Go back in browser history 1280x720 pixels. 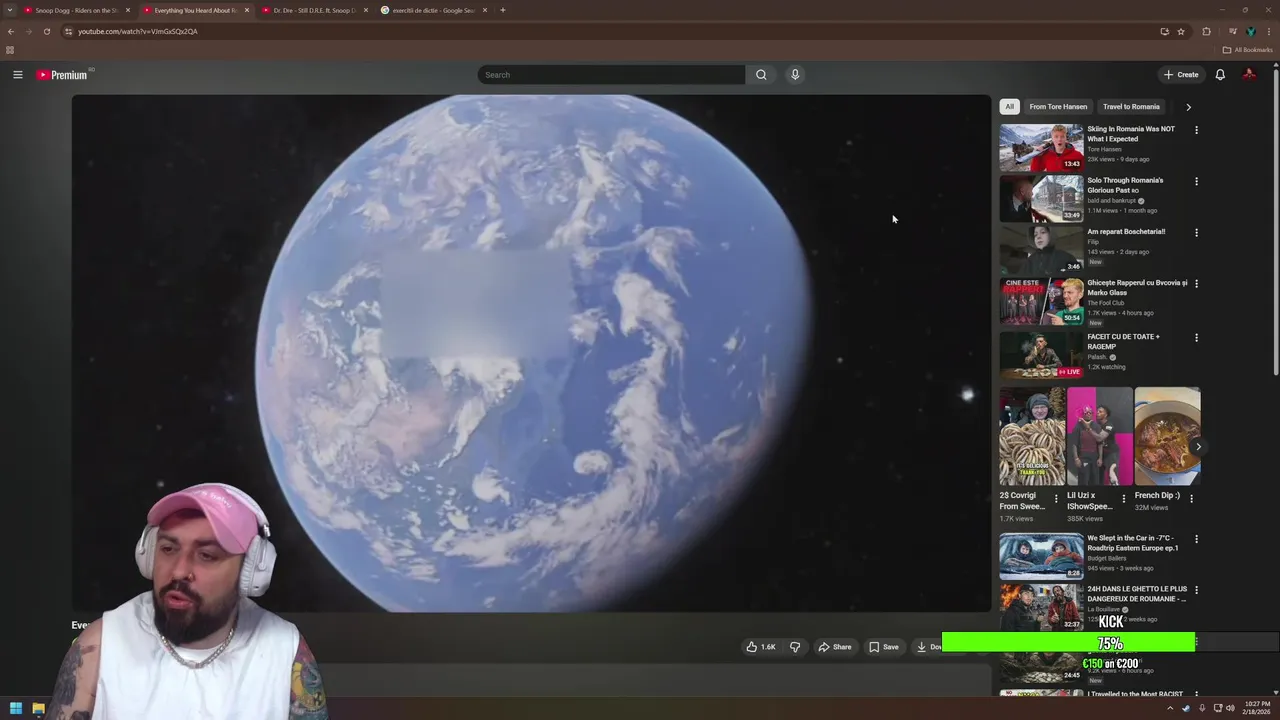11,31
